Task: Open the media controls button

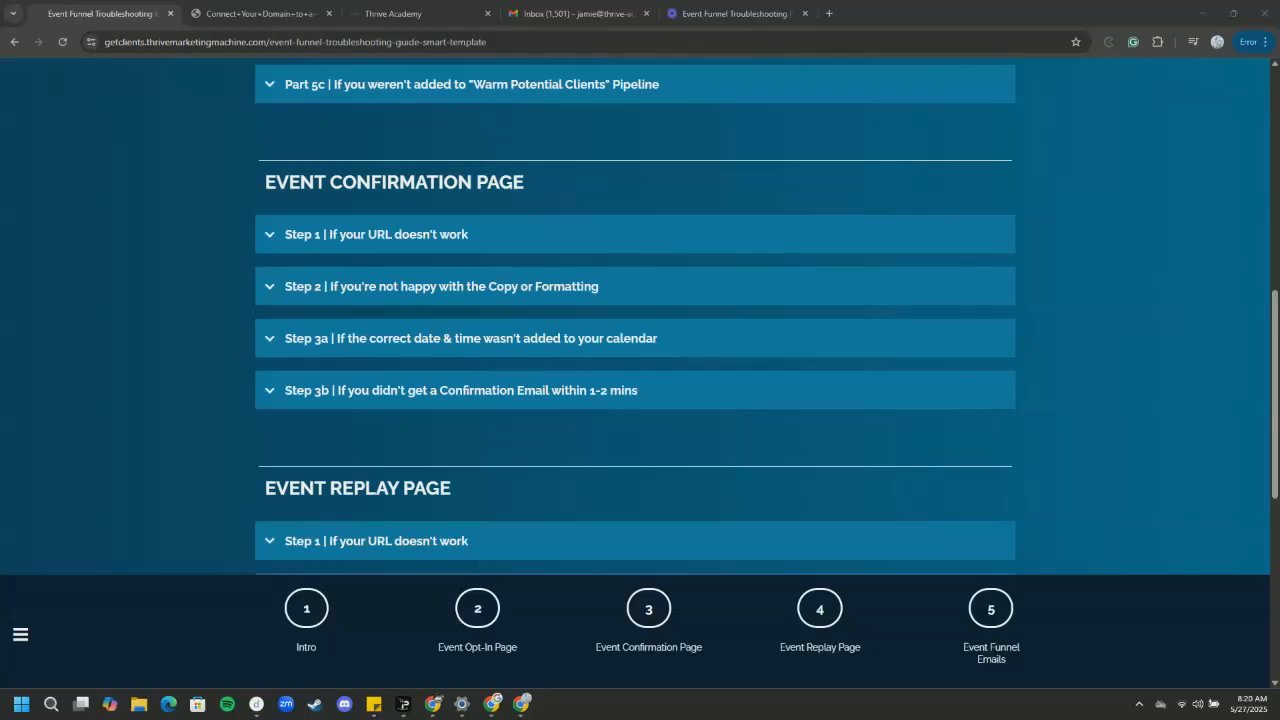Action: point(1193,42)
